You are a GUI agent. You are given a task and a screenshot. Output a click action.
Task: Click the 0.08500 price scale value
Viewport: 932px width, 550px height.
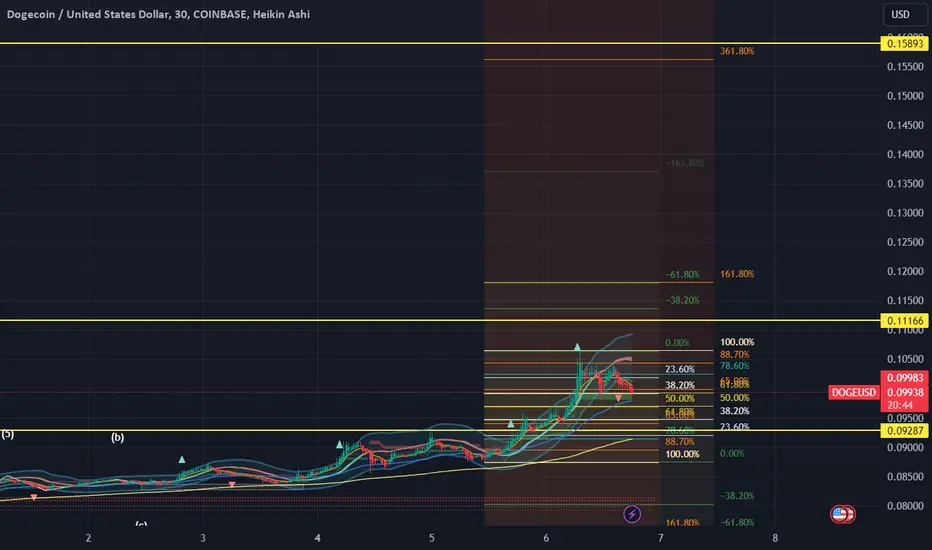(x=905, y=476)
